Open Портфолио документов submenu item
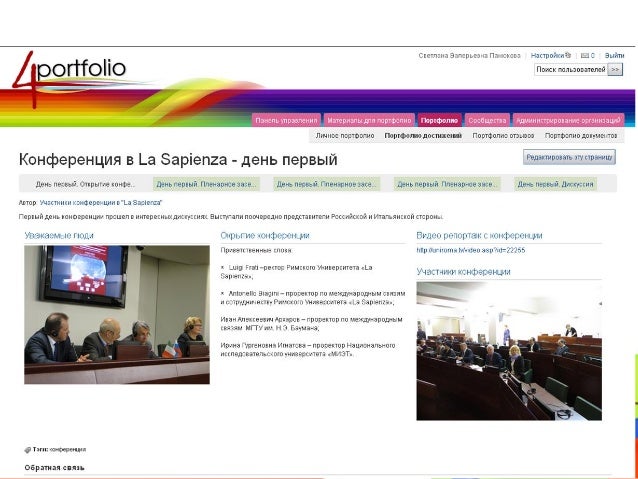Viewport: 638px width, 479px height. pyautogui.click(x=581, y=136)
